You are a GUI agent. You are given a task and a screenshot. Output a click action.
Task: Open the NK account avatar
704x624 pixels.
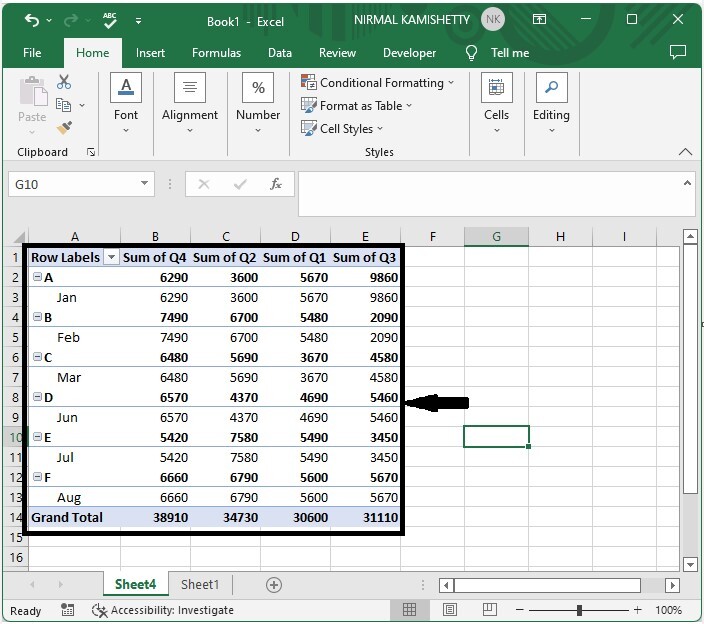[493, 19]
